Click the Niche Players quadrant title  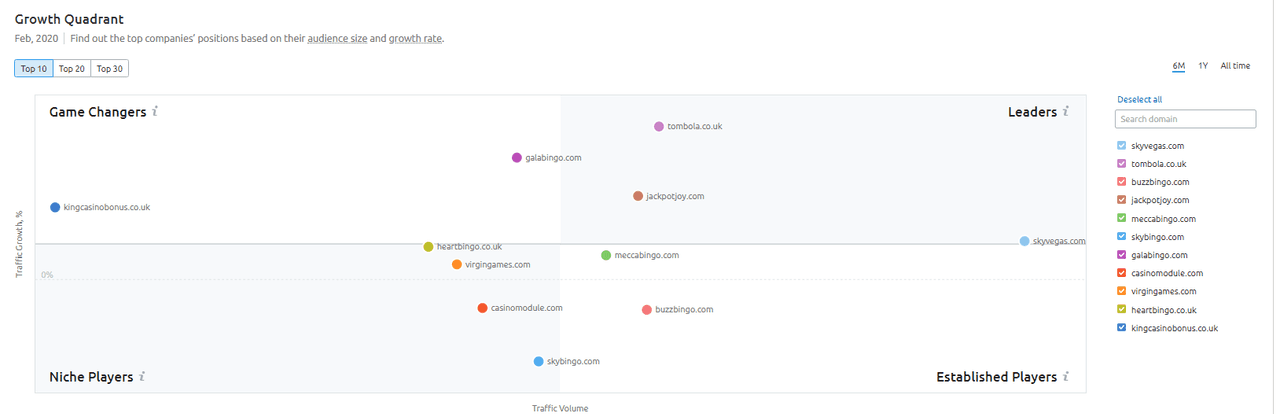click(91, 377)
